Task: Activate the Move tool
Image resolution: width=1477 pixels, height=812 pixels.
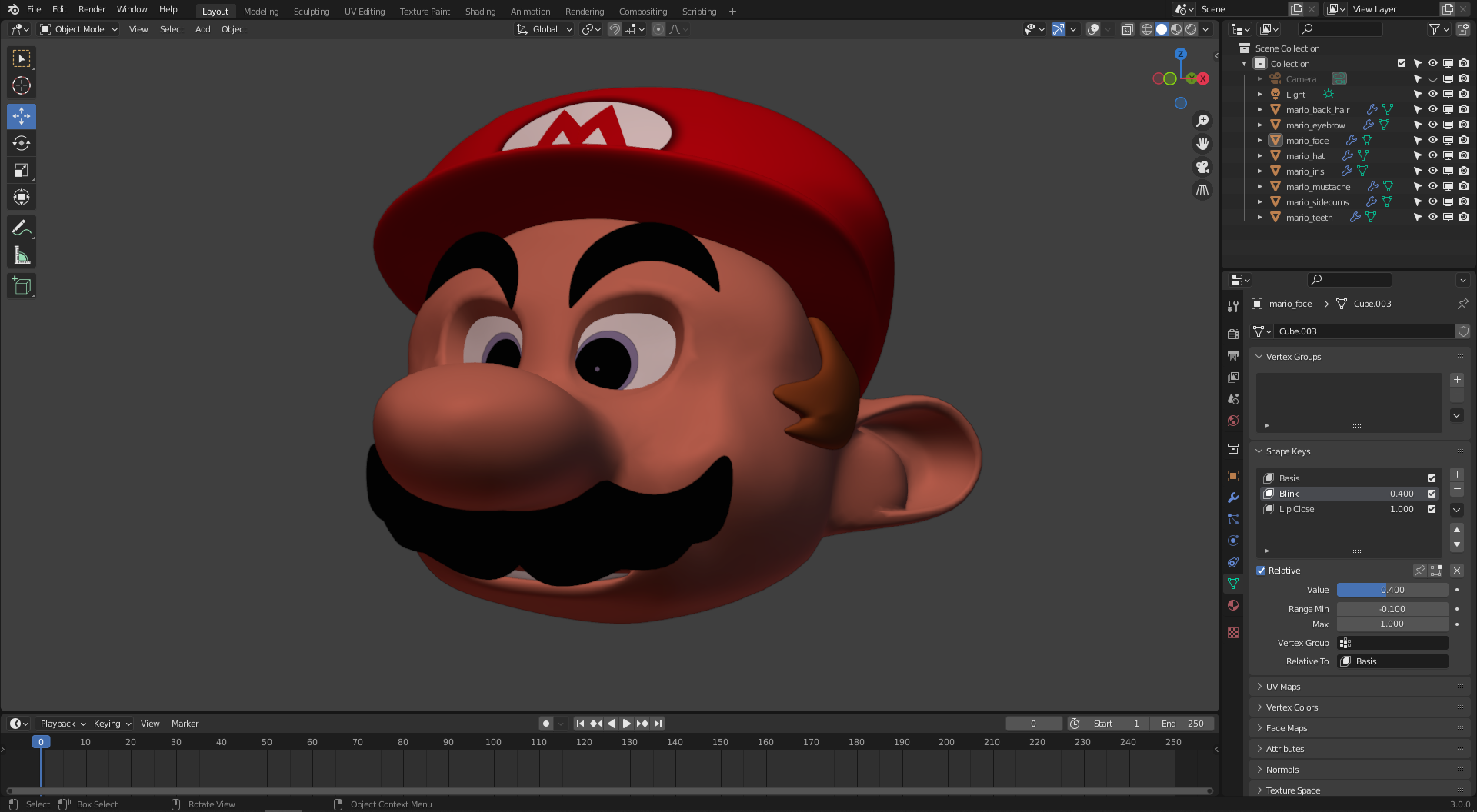Action: [x=22, y=116]
